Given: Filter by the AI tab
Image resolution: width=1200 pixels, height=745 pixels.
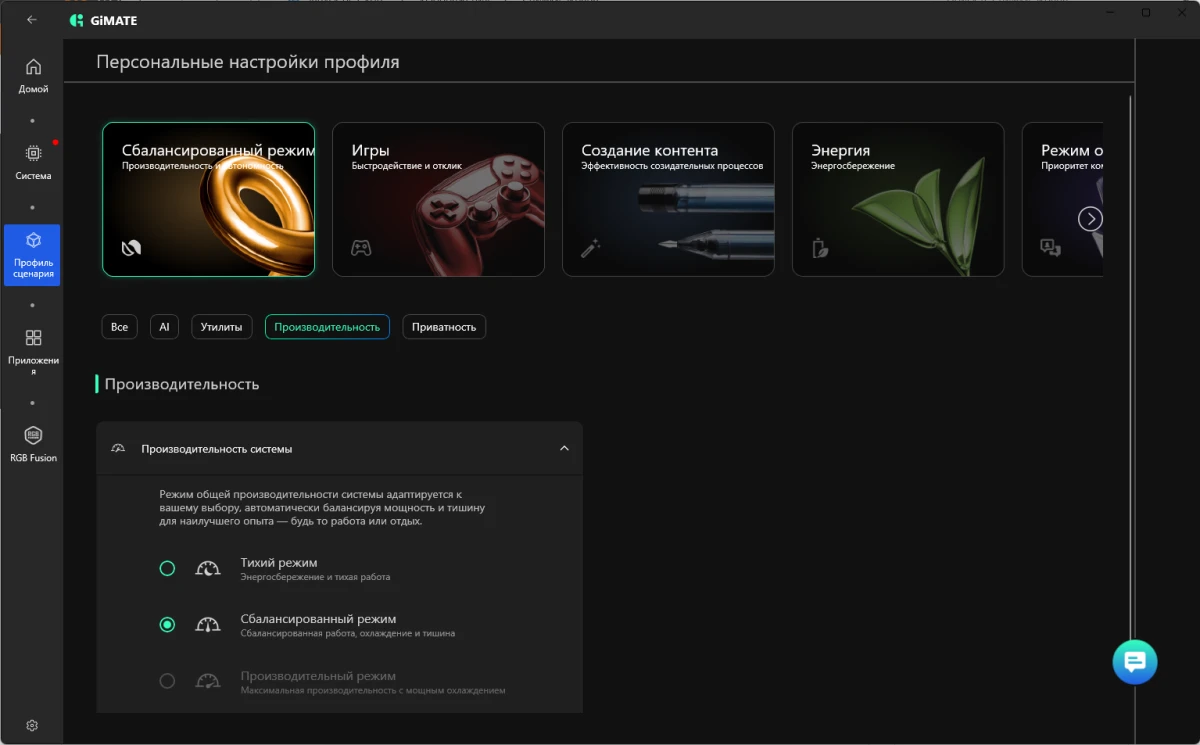Looking at the screenshot, I should point(164,327).
